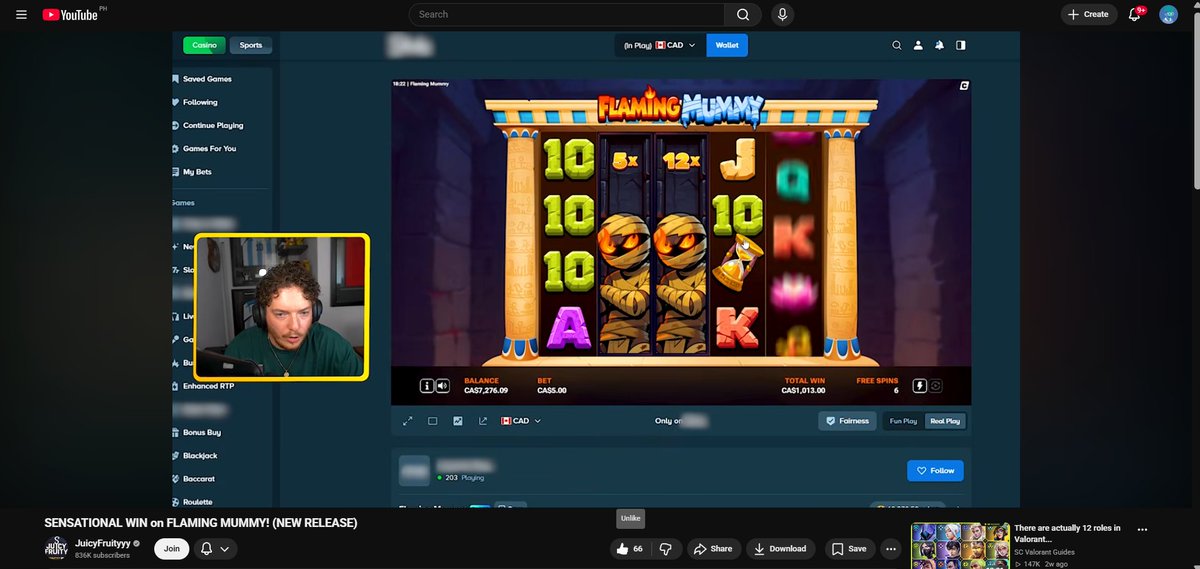Unlike the video with thumbs up

(x=630, y=548)
